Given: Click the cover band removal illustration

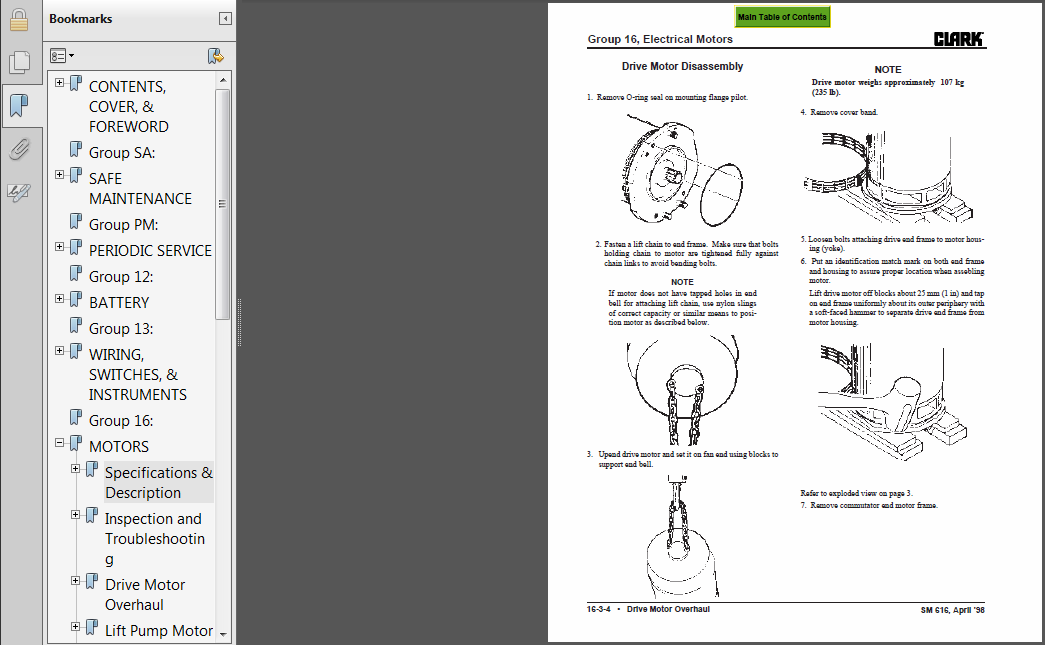Looking at the screenshot, I should click(888, 177).
